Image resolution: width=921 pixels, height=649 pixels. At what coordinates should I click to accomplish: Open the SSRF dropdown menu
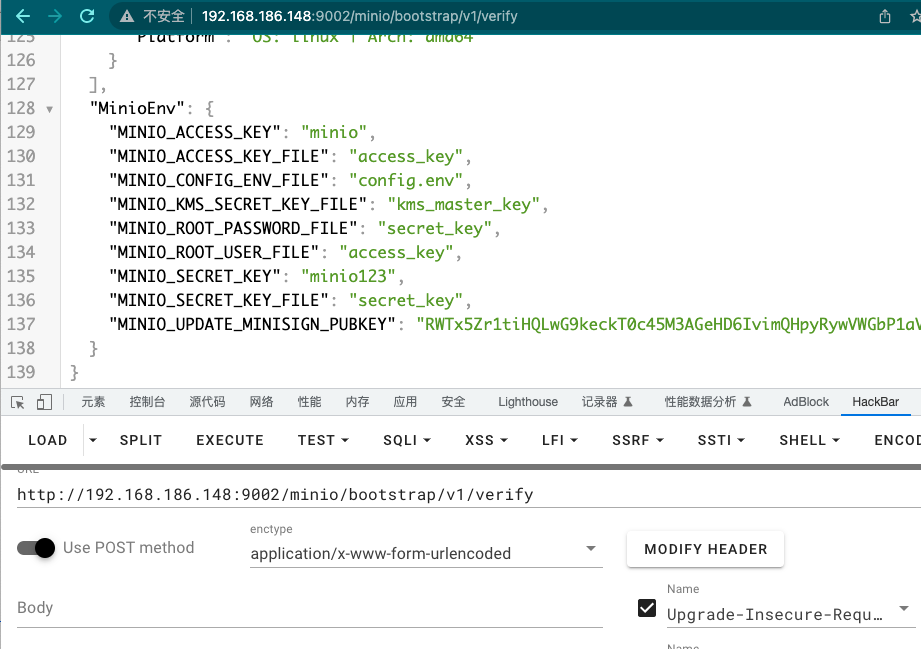pyautogui.click(x=638, y=440)
